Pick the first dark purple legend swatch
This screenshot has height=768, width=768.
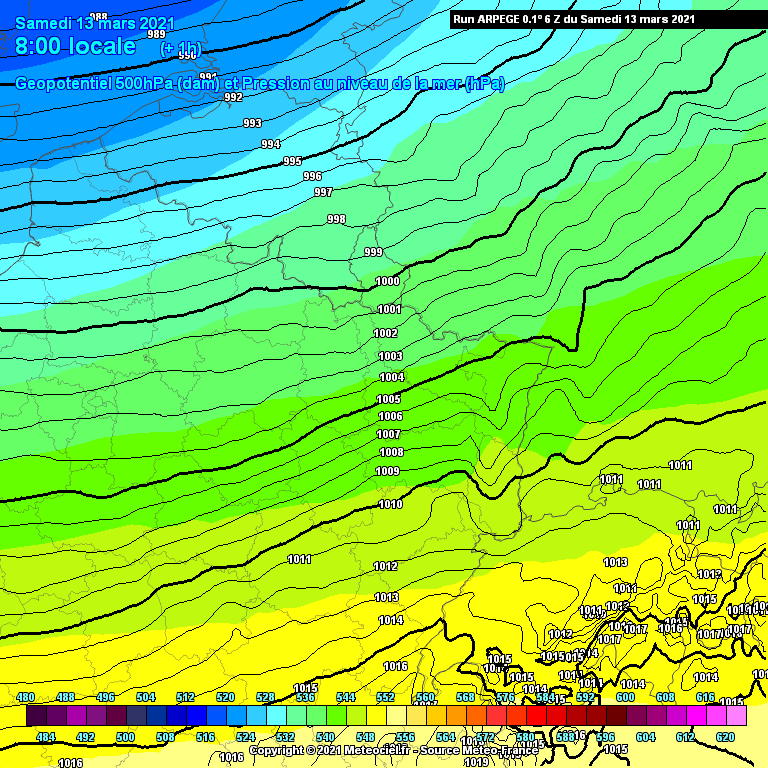pyautogui.click(x=36, y=716)
